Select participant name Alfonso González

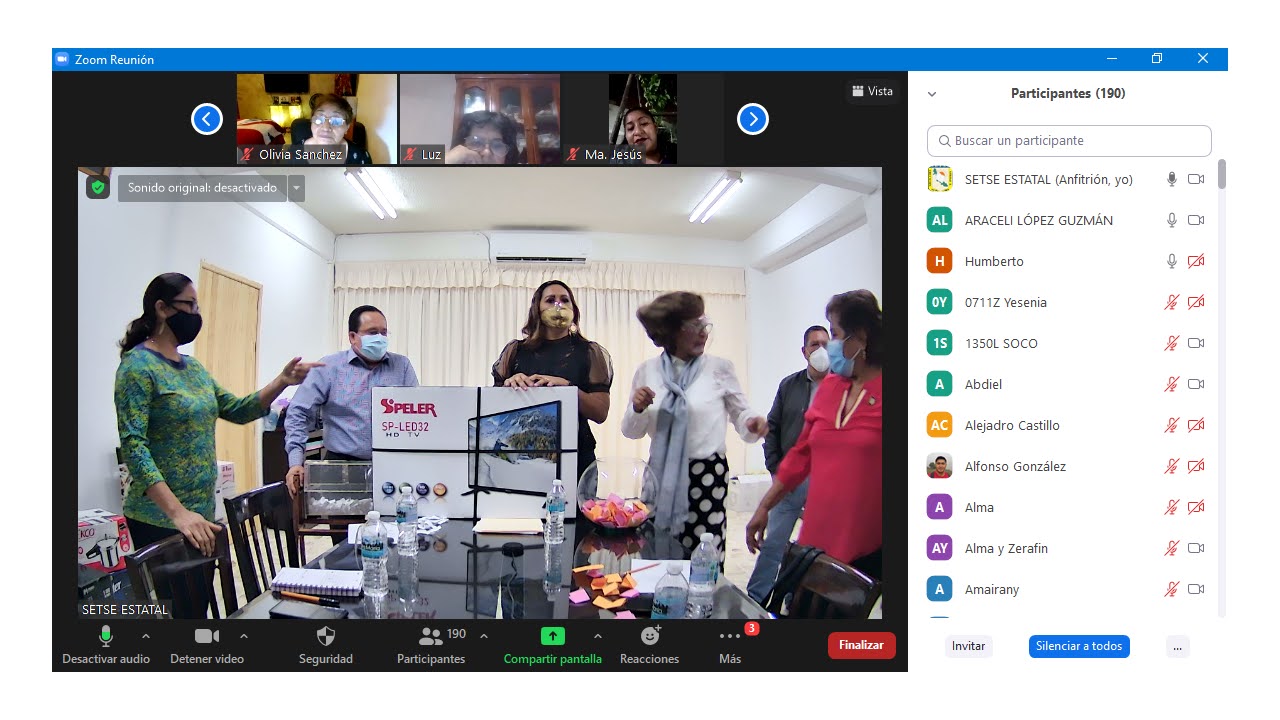1015,466
